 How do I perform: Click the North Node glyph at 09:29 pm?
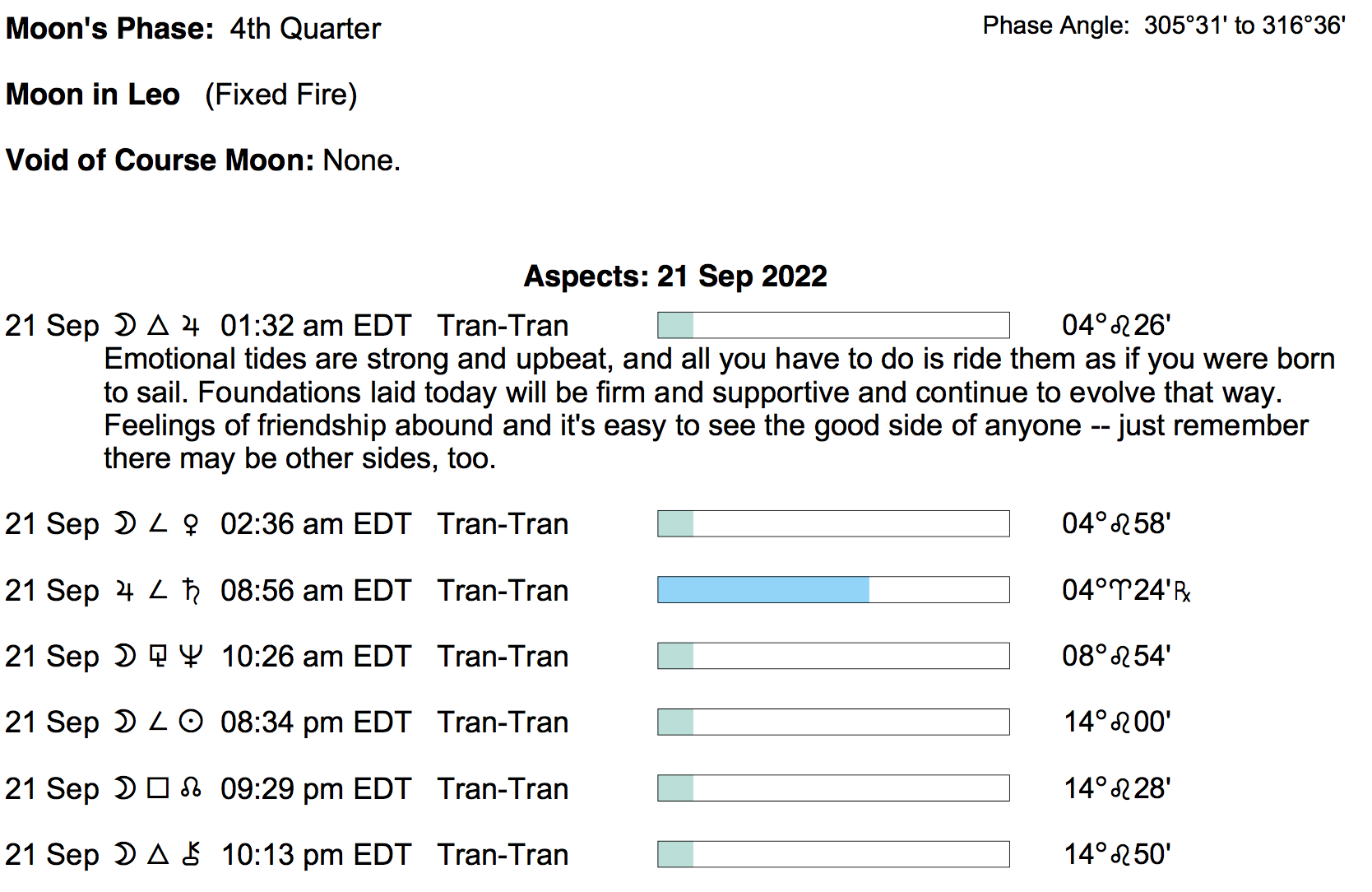coord(191,788)
